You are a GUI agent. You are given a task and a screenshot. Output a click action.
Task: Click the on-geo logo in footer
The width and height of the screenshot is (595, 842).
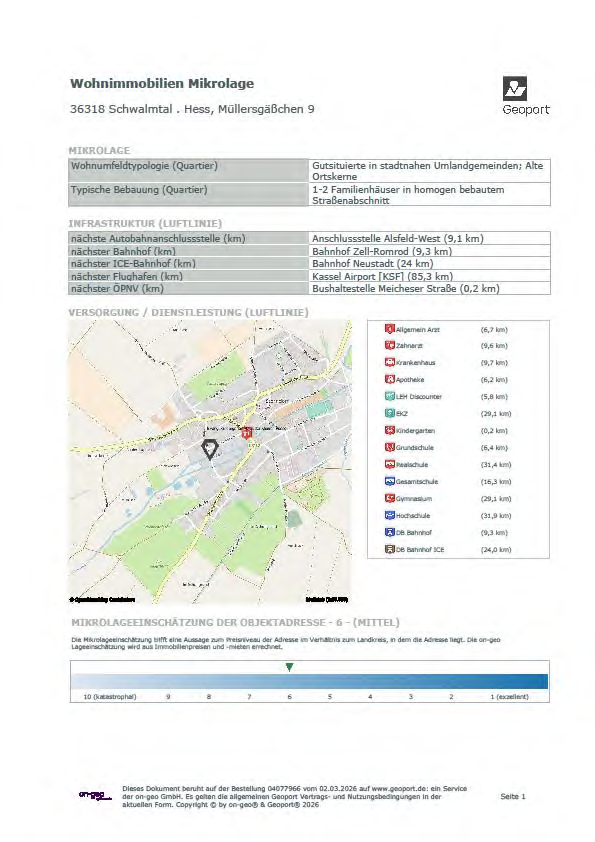(95, 795)
